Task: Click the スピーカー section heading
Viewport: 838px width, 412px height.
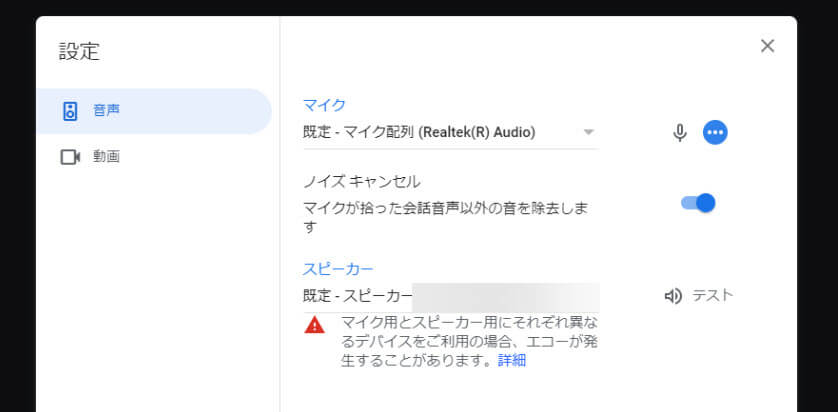Action: (x=338, y=269)
